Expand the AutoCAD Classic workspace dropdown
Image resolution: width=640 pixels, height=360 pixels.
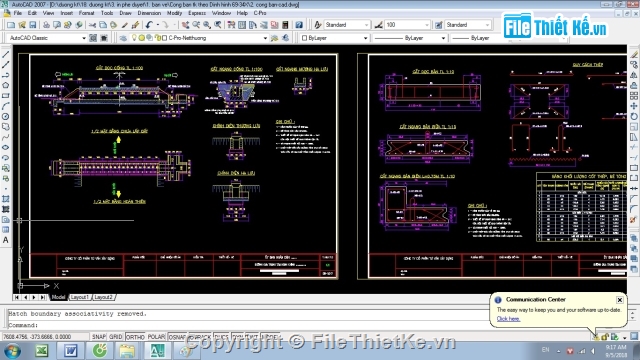[x=47, y=38]
